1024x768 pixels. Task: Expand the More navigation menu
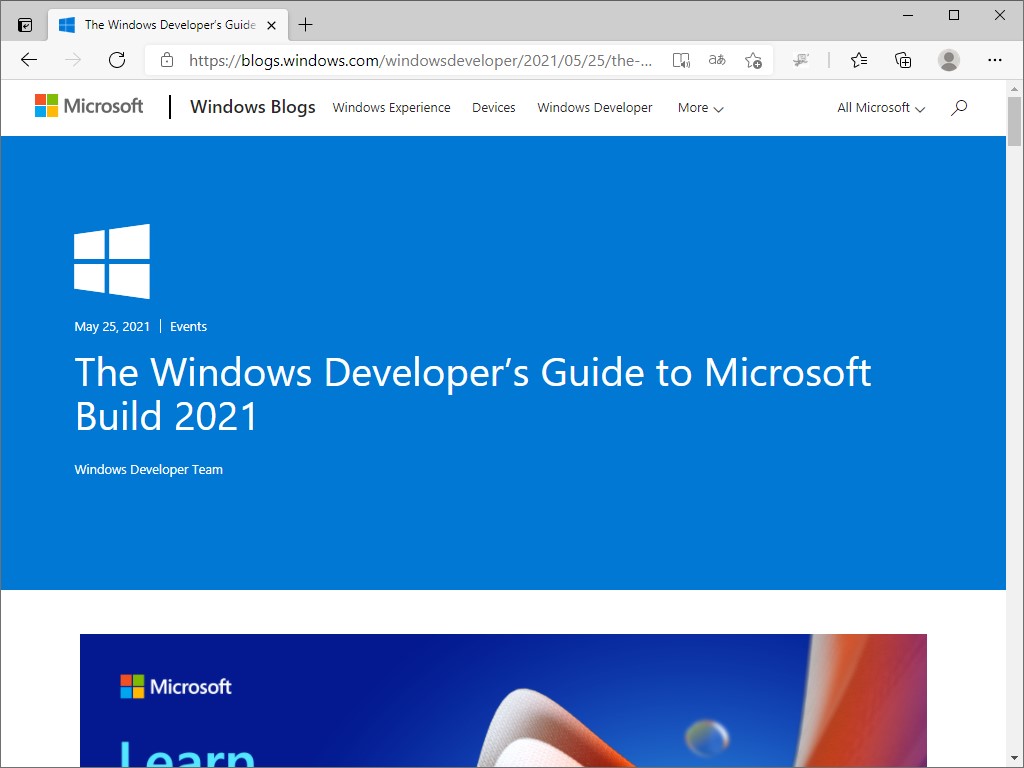tap(699, 108)
